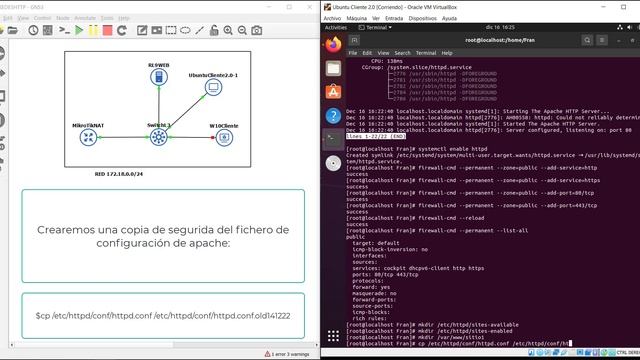This screenshot has height=360, width=640.
Task: Select the draw rectangle tool in GNS3
Action: point(171,30)
